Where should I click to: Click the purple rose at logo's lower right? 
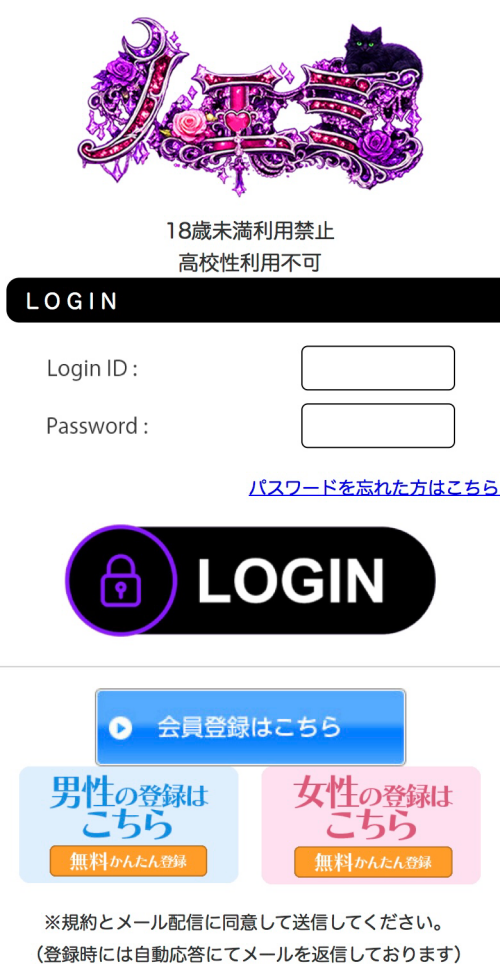(x=377, y=148)
